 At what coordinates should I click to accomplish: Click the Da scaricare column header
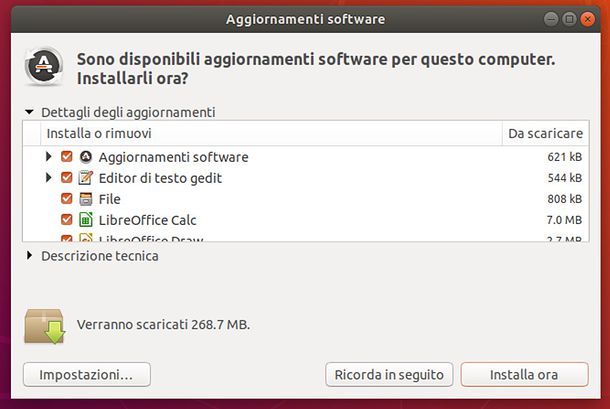(545, 133)
